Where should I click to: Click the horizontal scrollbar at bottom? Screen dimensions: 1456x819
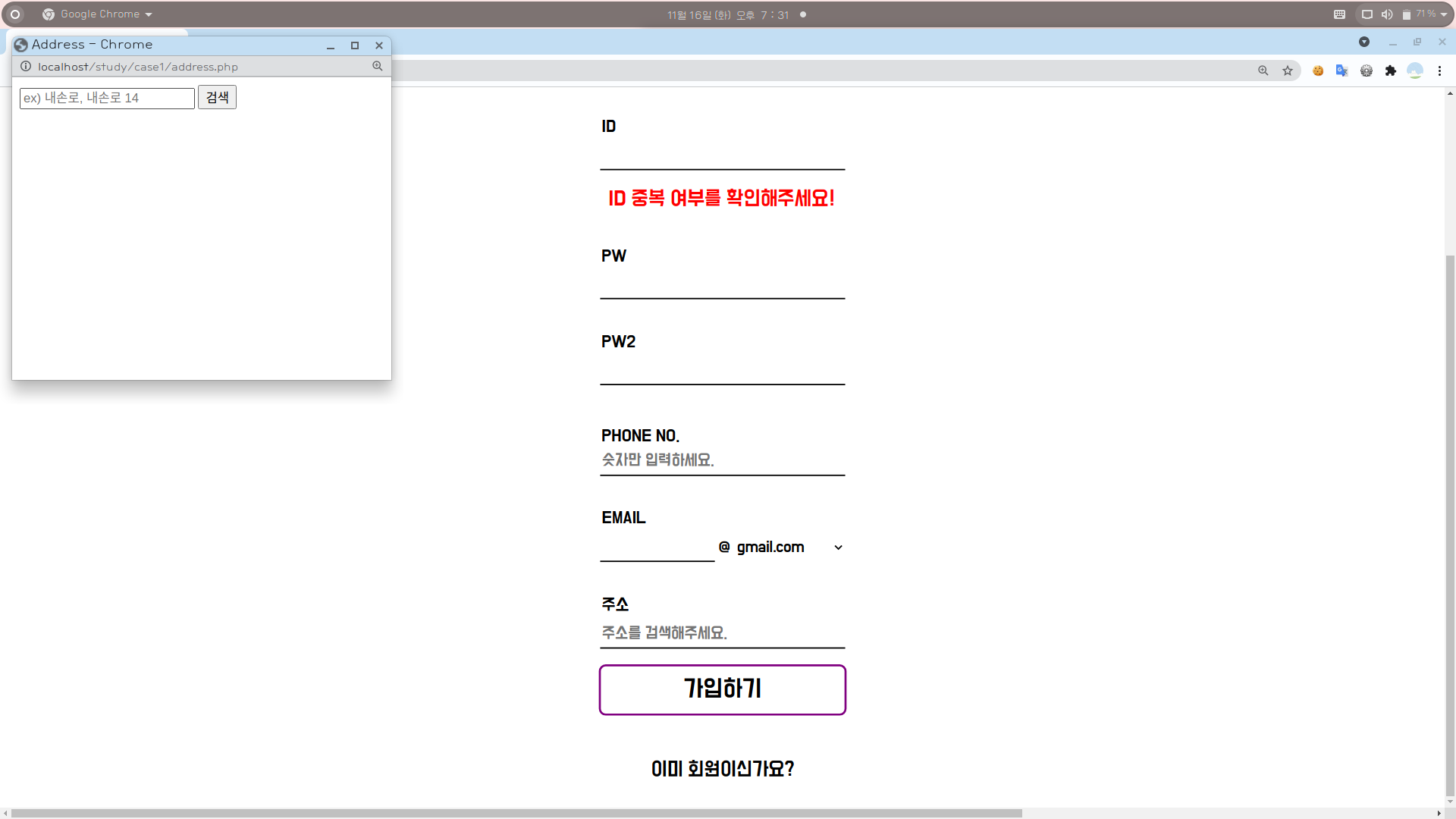tap(516, 813)
